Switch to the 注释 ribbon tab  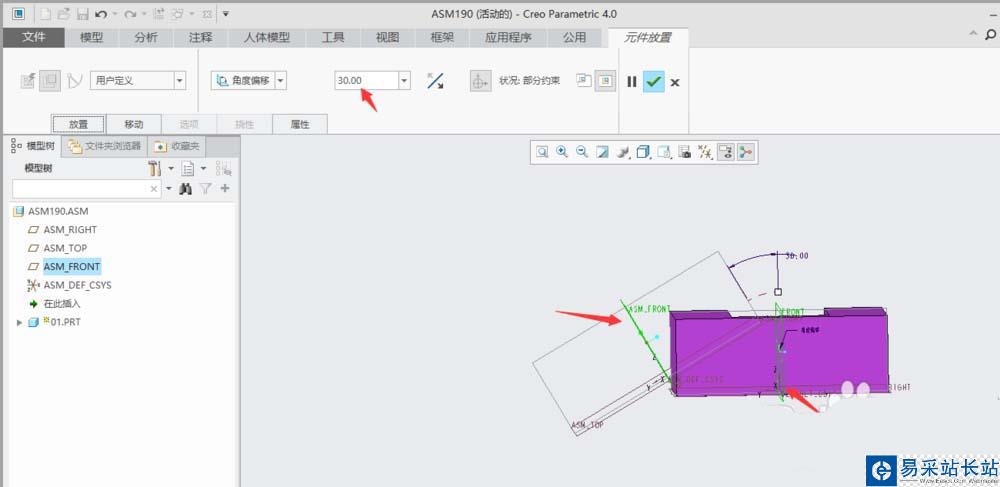click(x=200, y=38)
